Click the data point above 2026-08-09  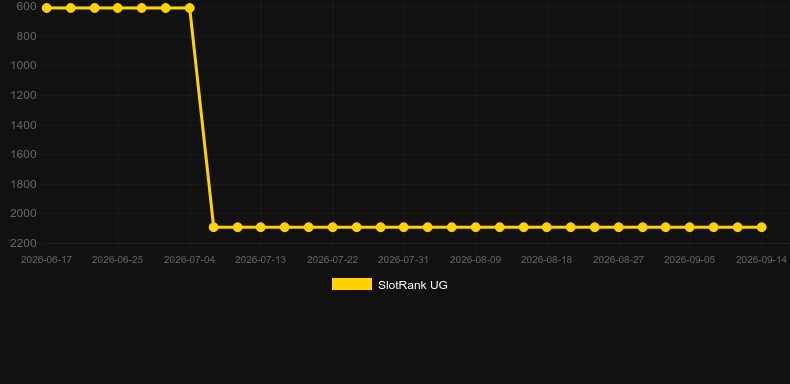pyautogui.click(x=475, y=227)
